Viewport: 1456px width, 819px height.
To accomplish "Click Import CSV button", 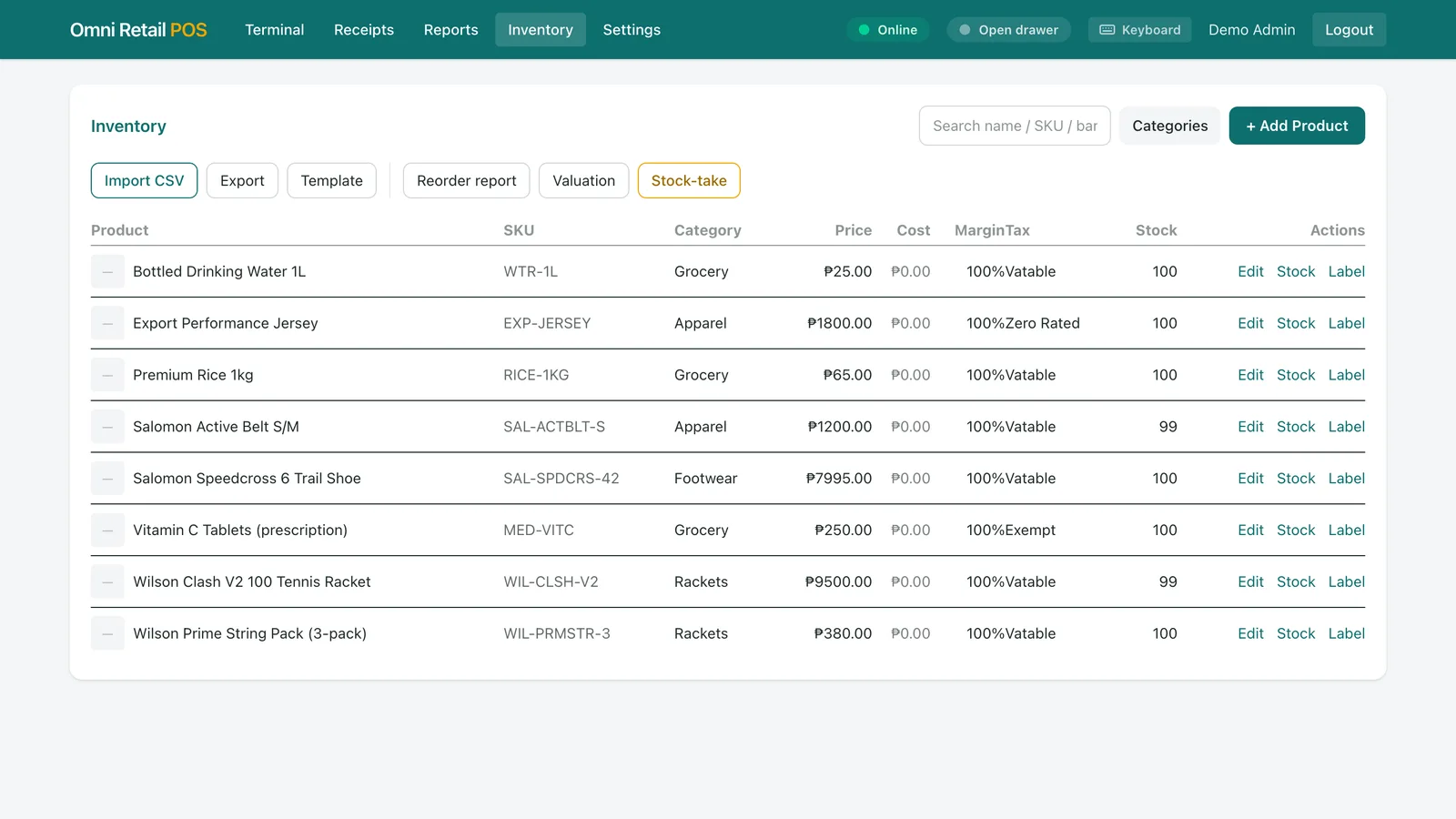I will (x=144, y=180).
